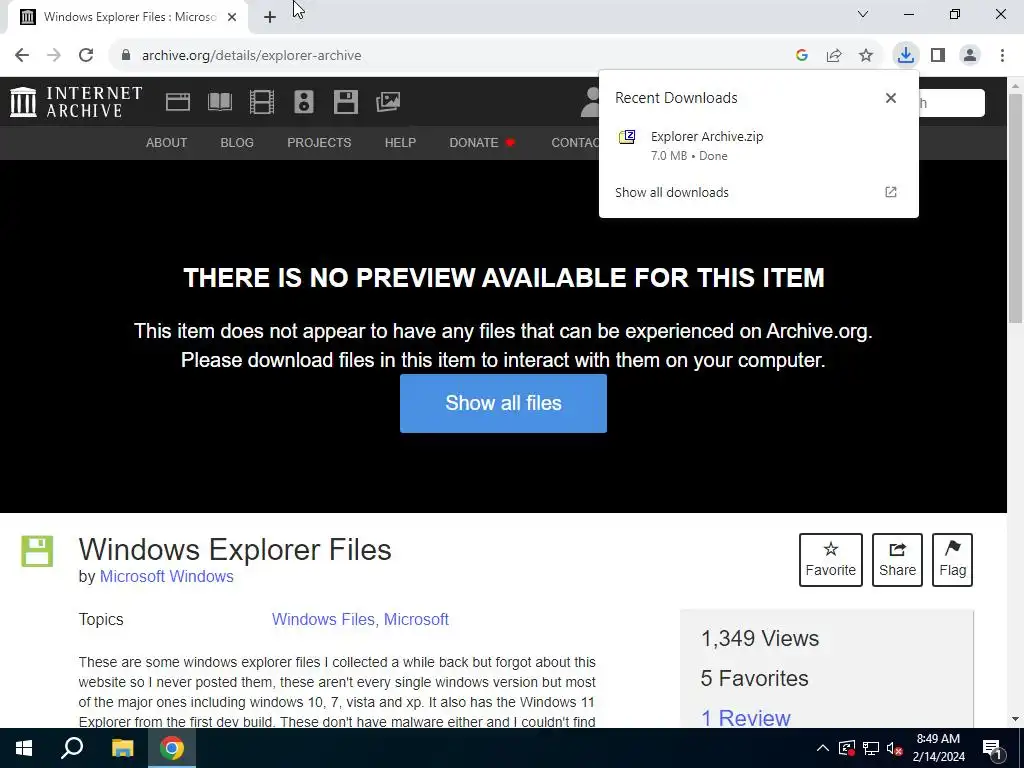Open the Images icon in the Archive header

coord(388,102)
